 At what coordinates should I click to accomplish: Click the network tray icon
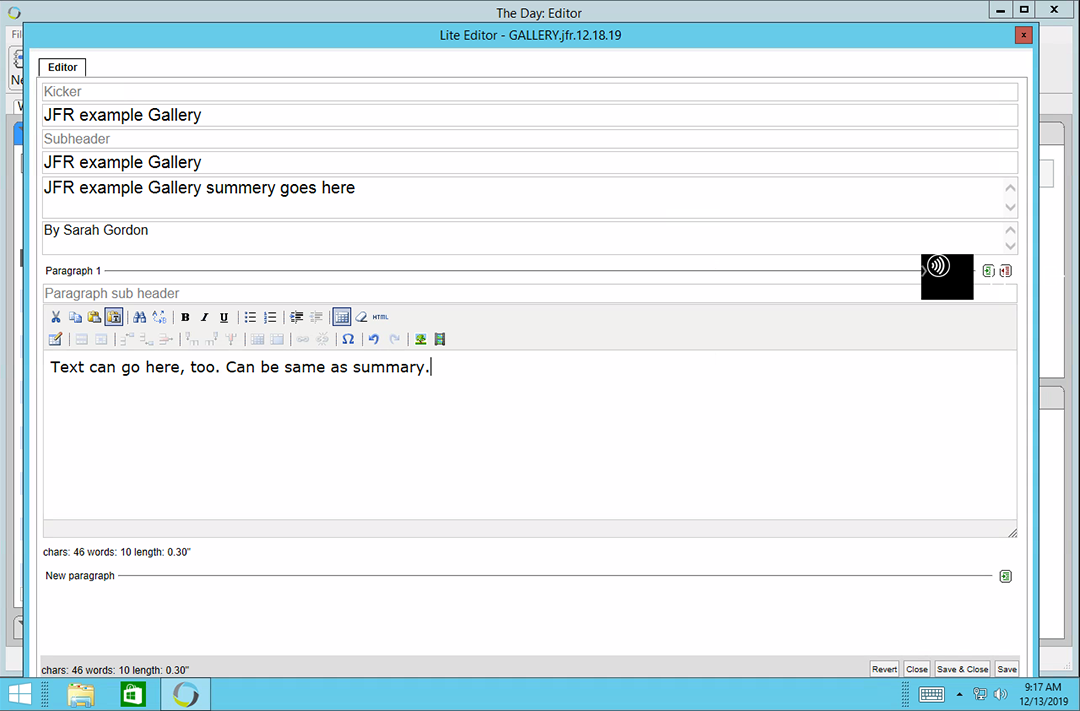pyautogui.click(x=979, y=694)
